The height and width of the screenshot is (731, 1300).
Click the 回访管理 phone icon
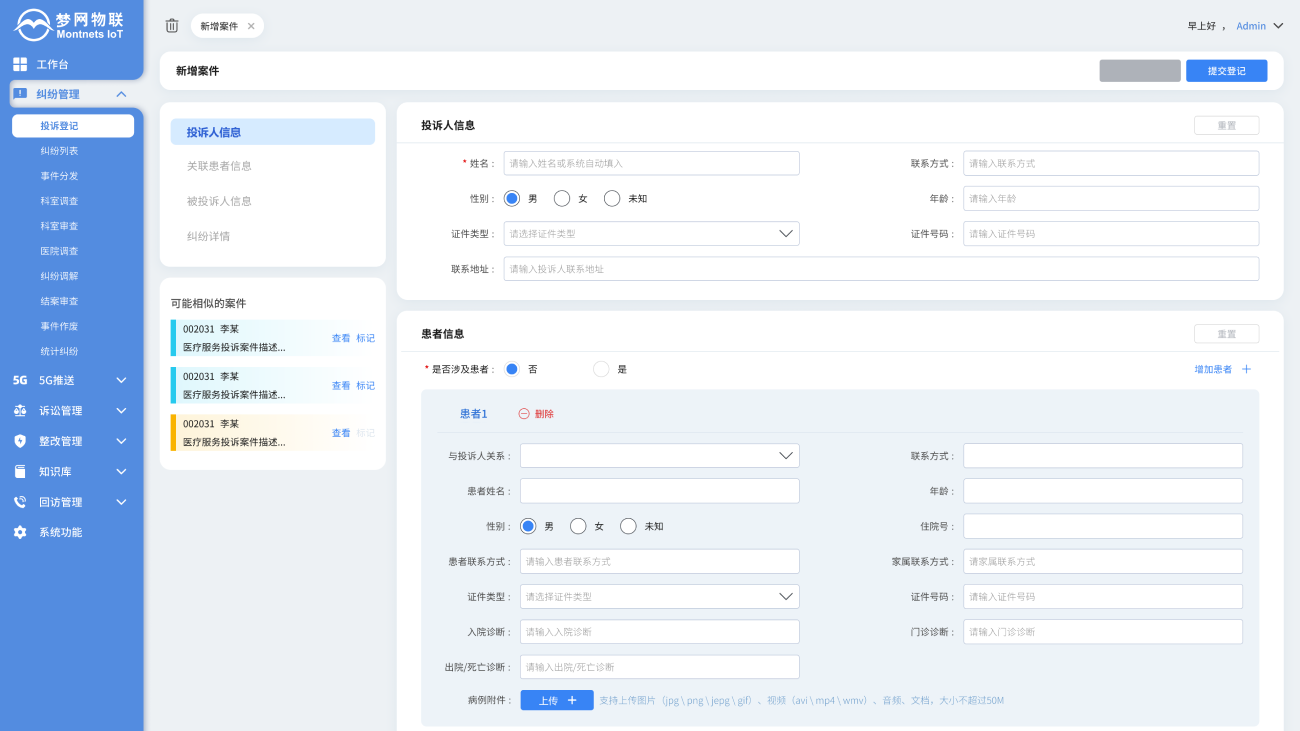pyautogui.click(x=20, y=502)
